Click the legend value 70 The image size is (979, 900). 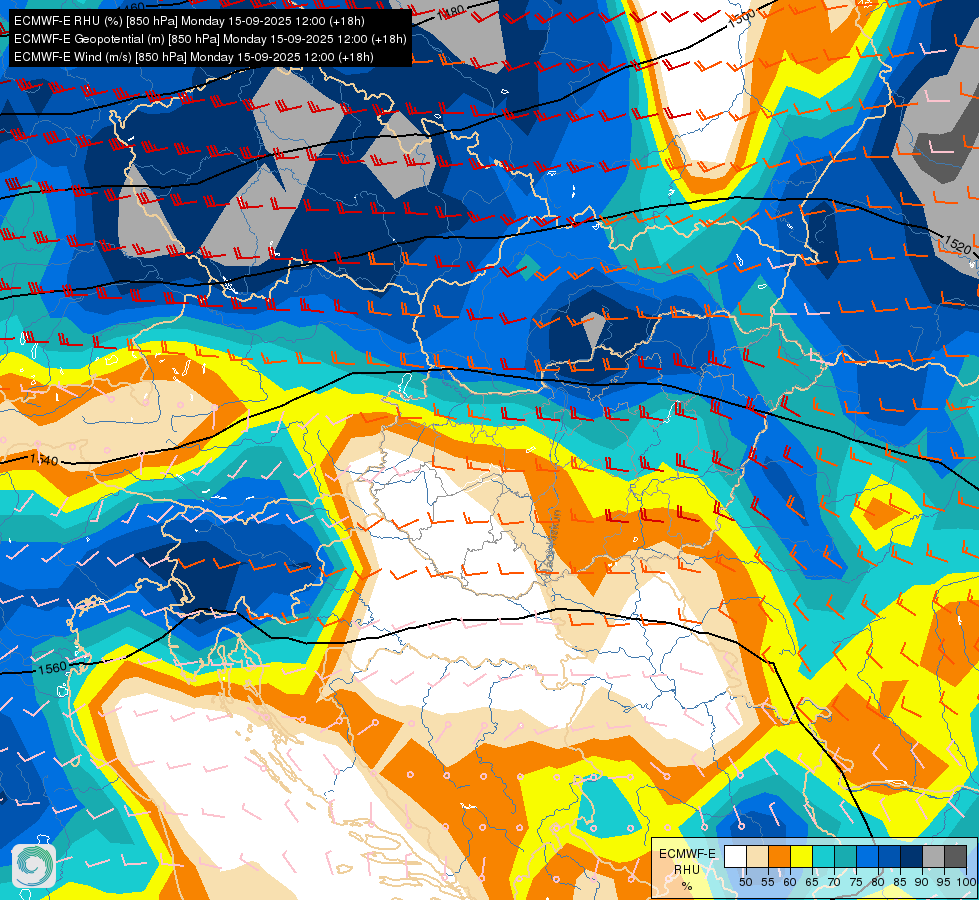tap(834, 882)
